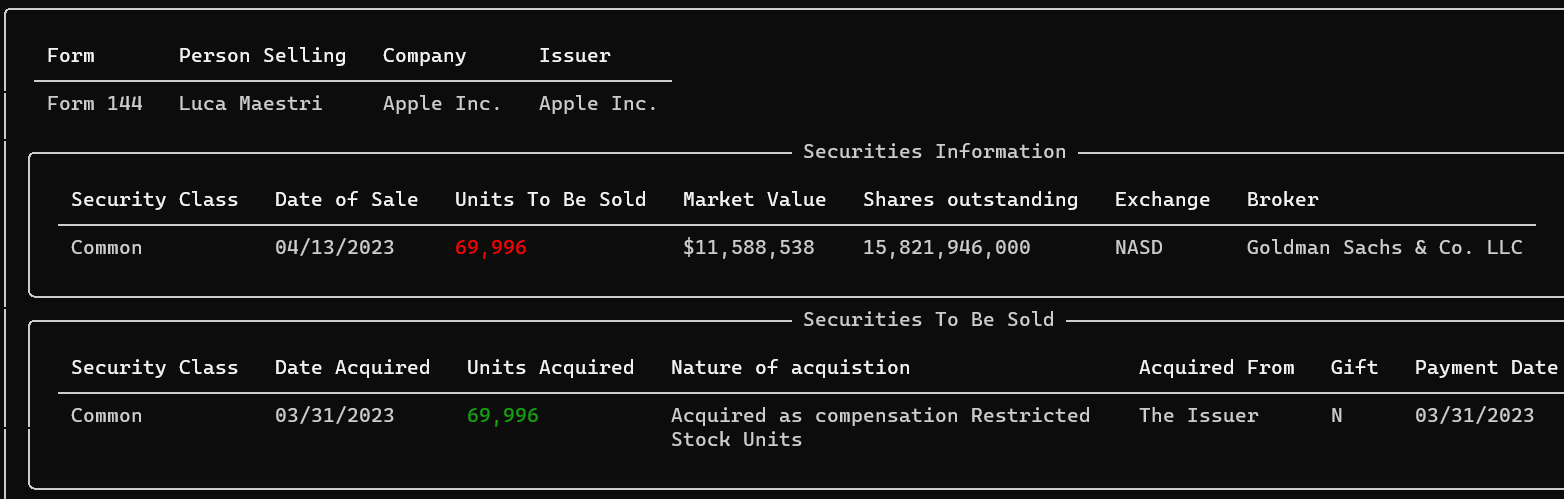Click The Issuer under Acquired From
1564x499 pixels.
pyautogui.click(x=1198, y=415)
